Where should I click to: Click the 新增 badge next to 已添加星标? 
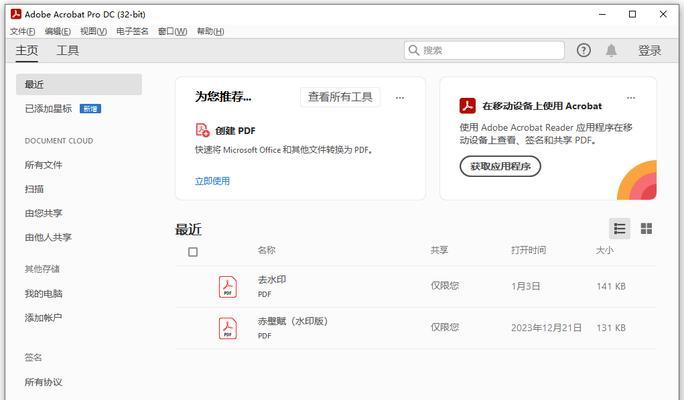[90, 109]
